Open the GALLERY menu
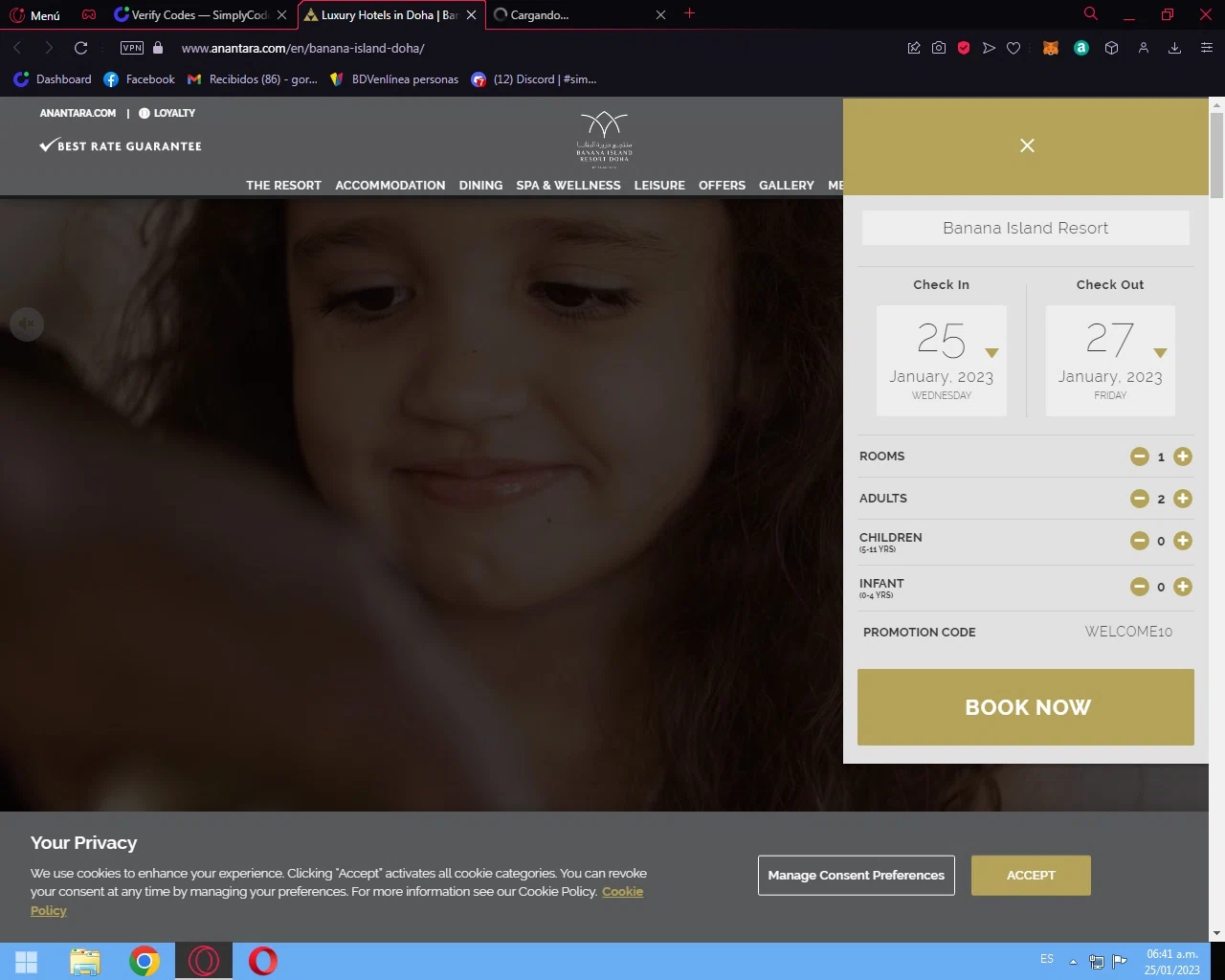This screenshot has height=980, width=1225. (787, 186)
